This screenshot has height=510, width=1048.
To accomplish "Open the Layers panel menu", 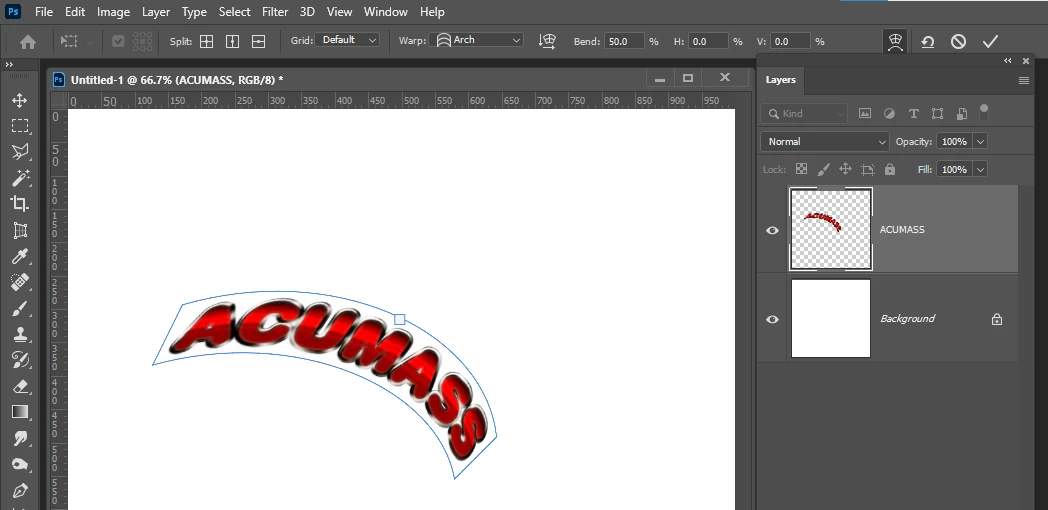I will pyautogui.click(x=1023, y=80).
